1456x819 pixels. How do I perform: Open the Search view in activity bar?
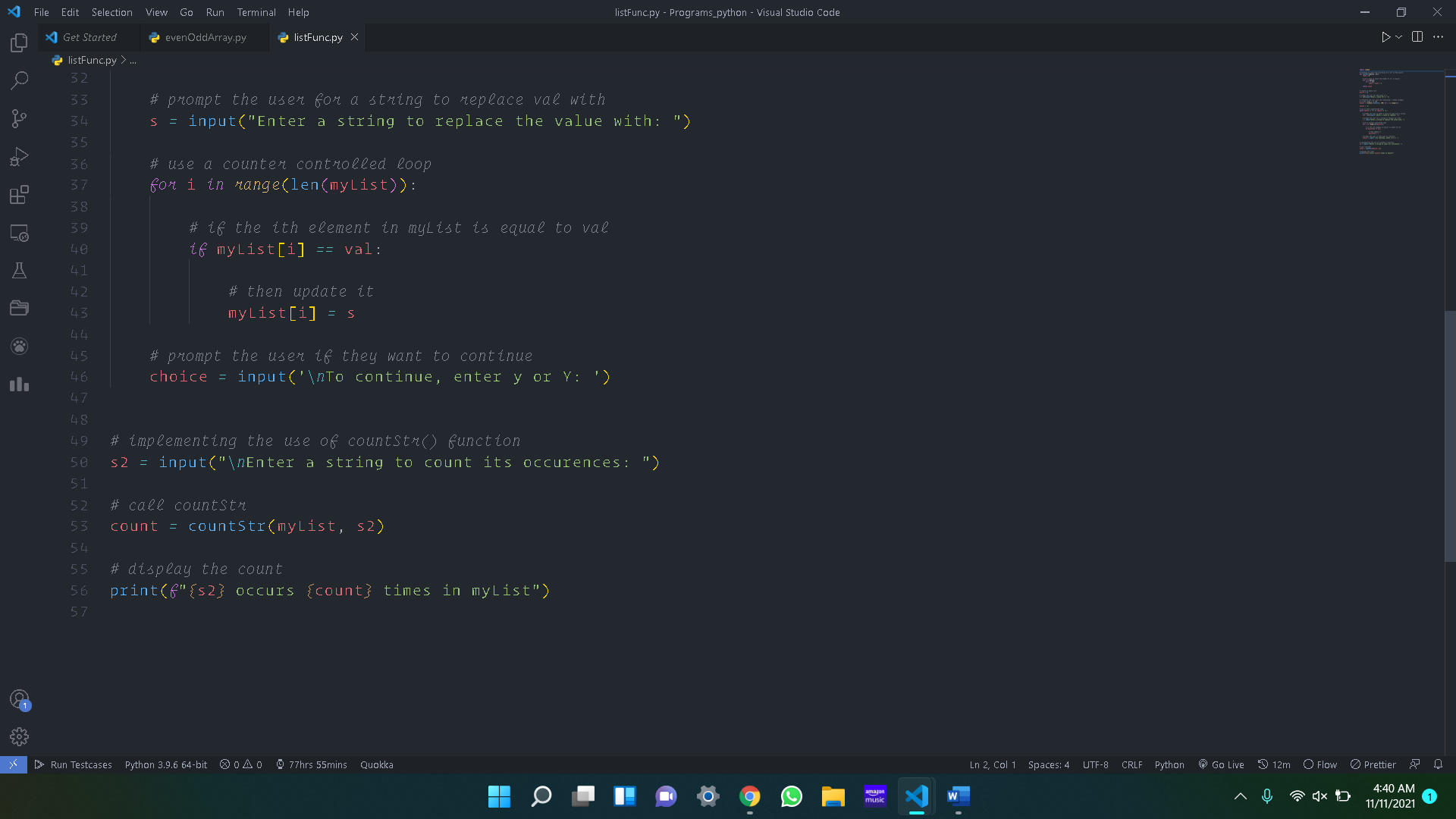[19, 80]
